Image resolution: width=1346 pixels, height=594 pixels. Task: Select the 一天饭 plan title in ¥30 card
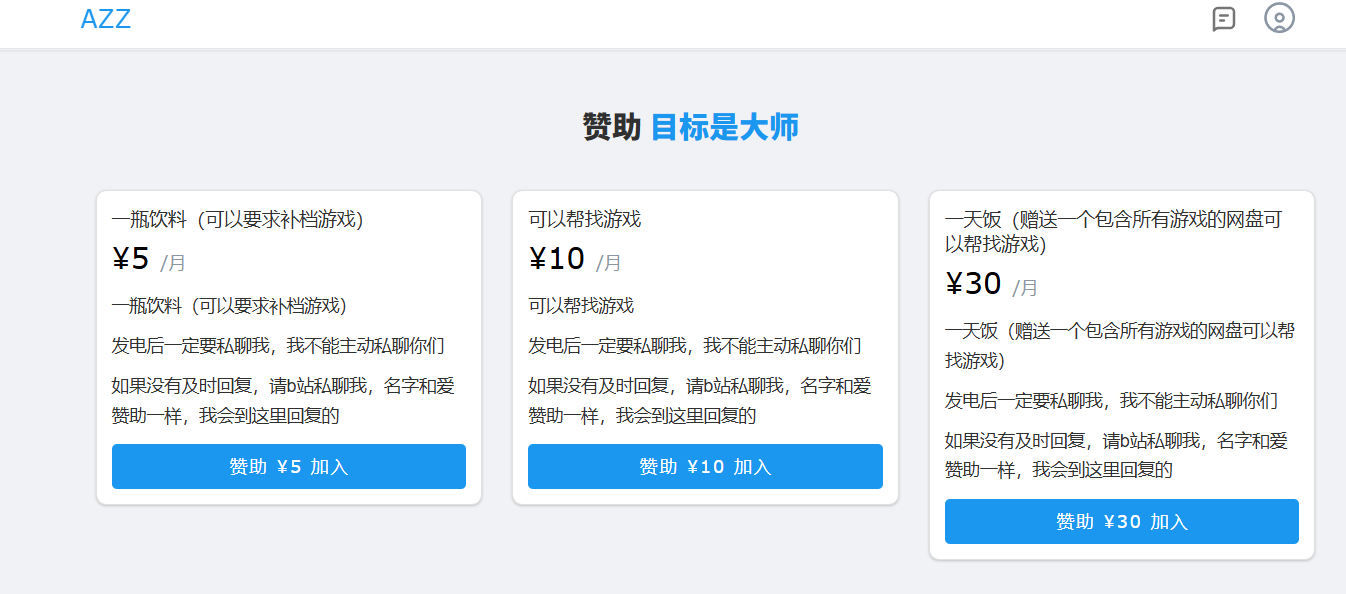pos(1113,232)
